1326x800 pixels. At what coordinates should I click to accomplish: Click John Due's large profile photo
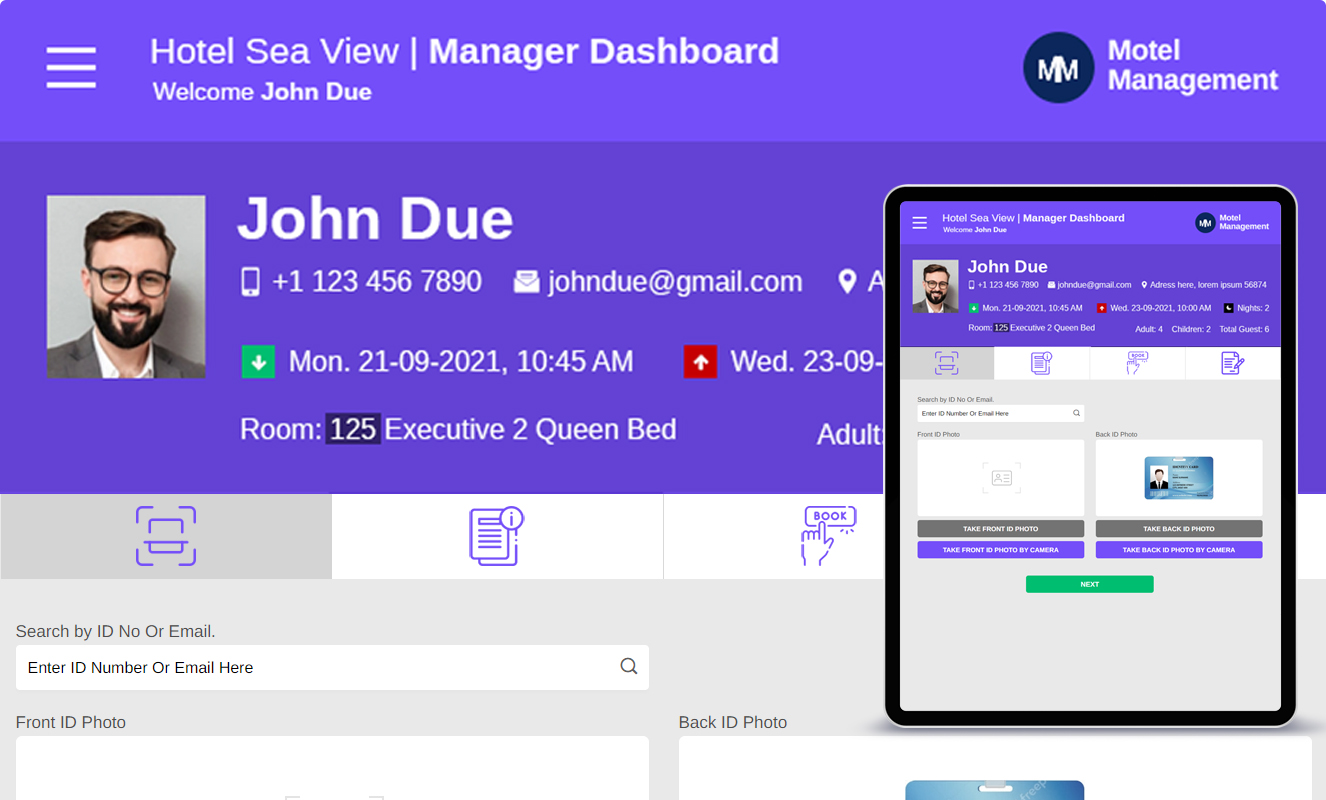126,287
